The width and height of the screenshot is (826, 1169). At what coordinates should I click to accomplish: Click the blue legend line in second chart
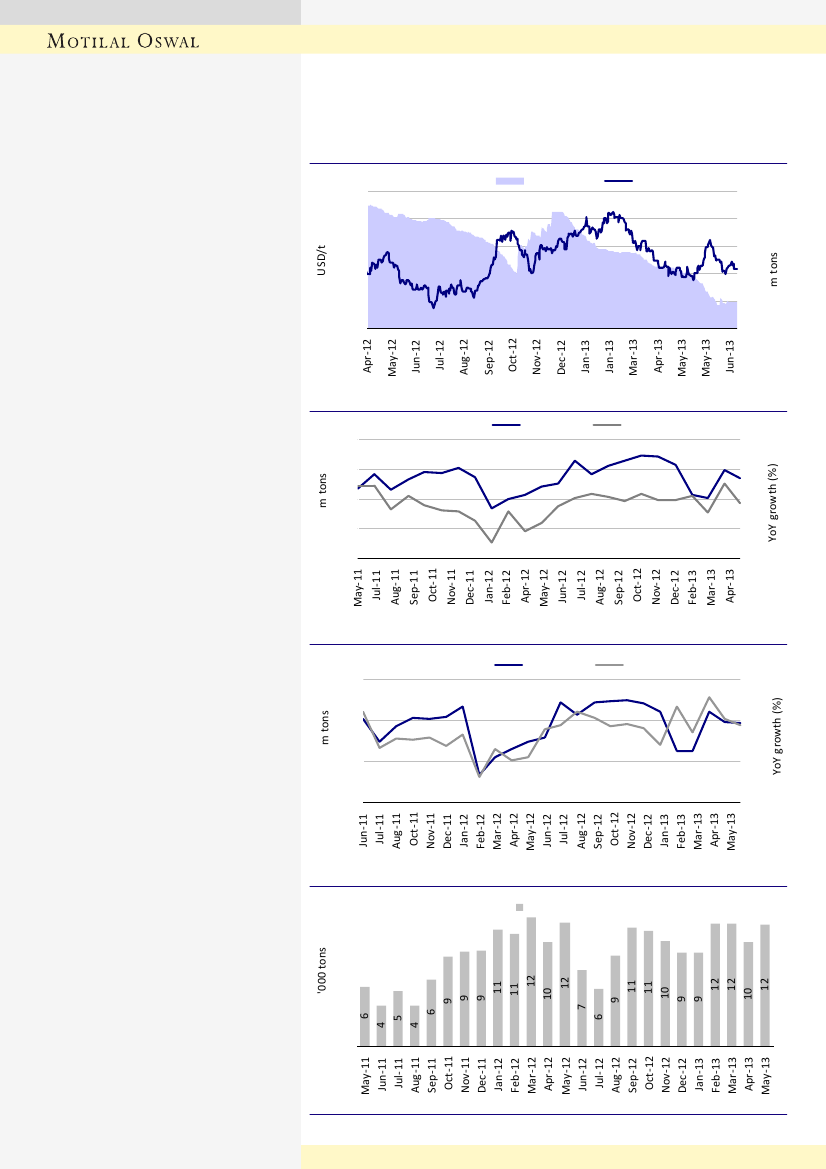[x=506, y=425]
